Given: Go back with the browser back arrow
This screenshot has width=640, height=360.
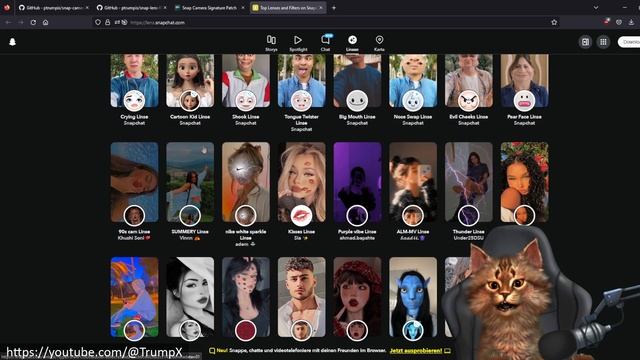Looking at the screenshot, I should (x=8, y=22).
